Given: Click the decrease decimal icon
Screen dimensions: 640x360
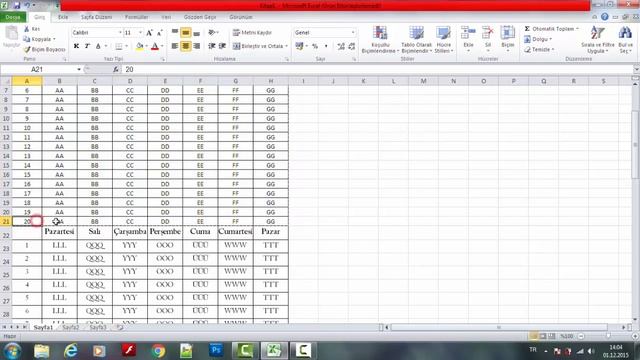Looking at the screenshot, I should tap(352, 46).
